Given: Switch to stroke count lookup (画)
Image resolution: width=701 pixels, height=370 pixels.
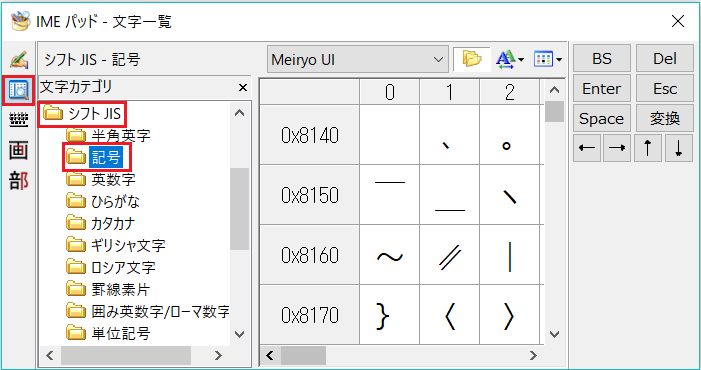Looking at the screenshot, I should tap(19, 151).
